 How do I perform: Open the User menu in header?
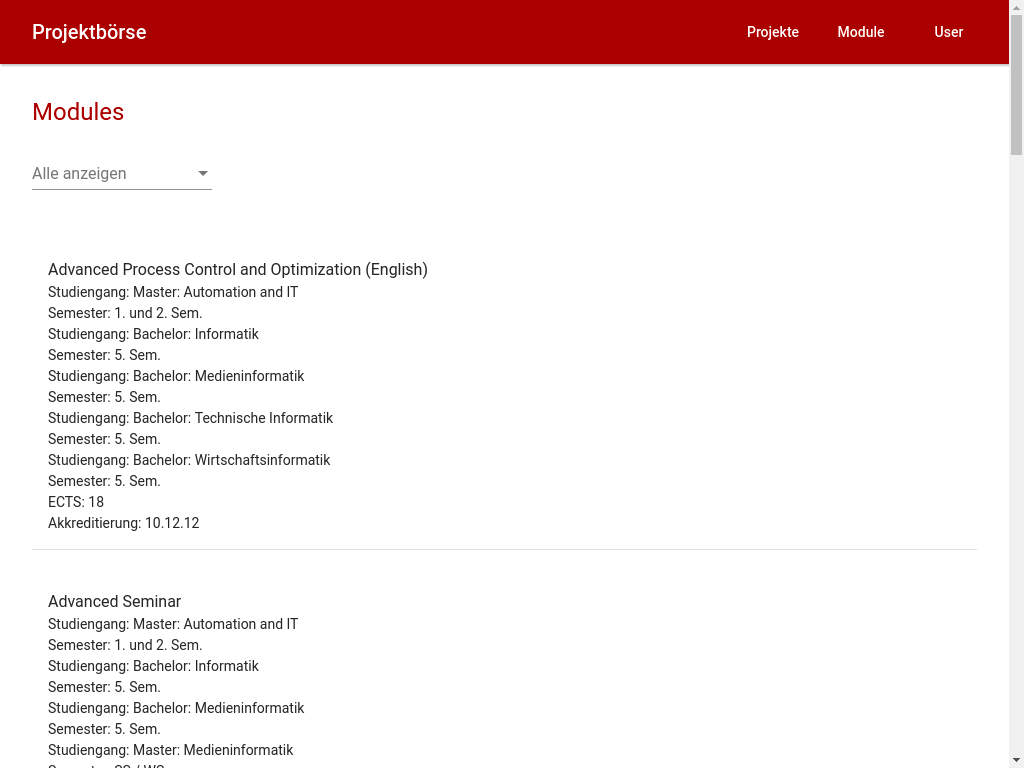point(948,32)
